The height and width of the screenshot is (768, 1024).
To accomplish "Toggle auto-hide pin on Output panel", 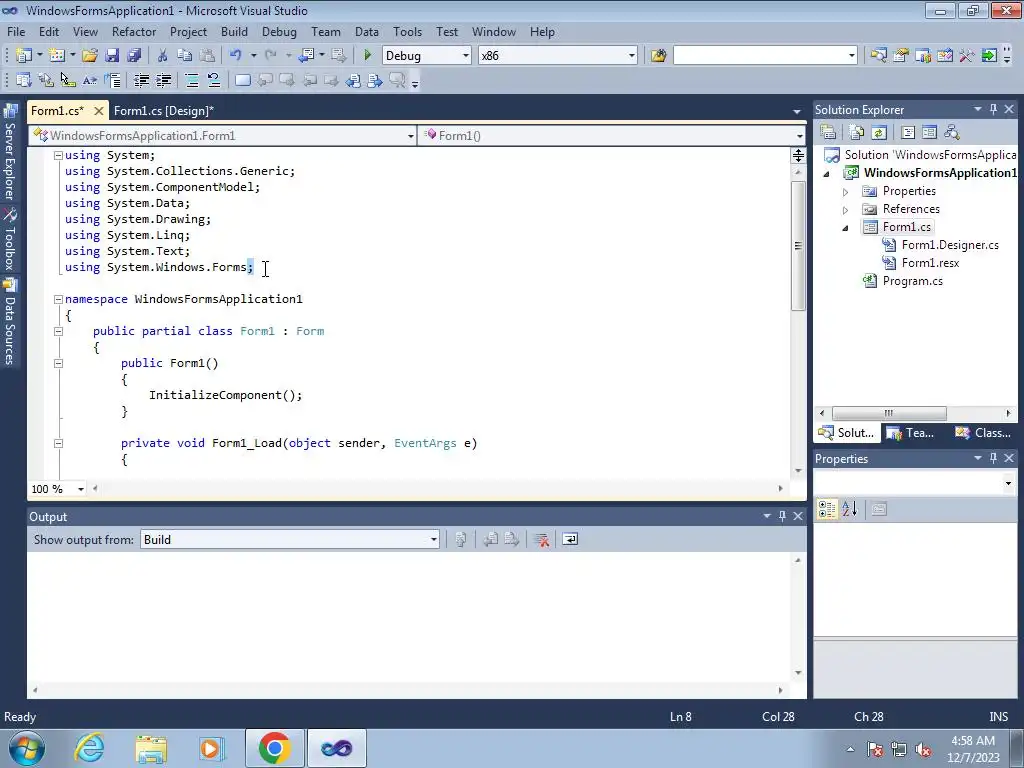I will (782, 516).
